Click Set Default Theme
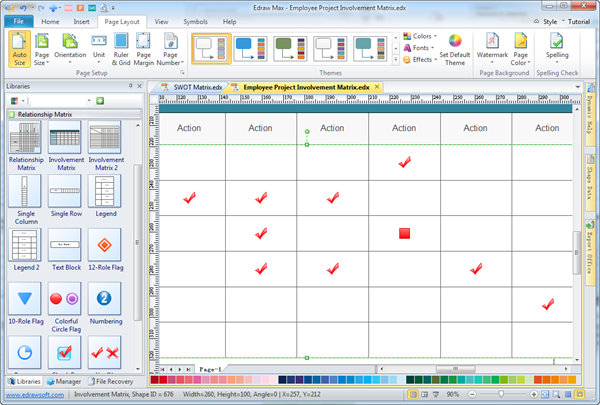This screenshot has height=405, width=600. click(x=455, y=49)
